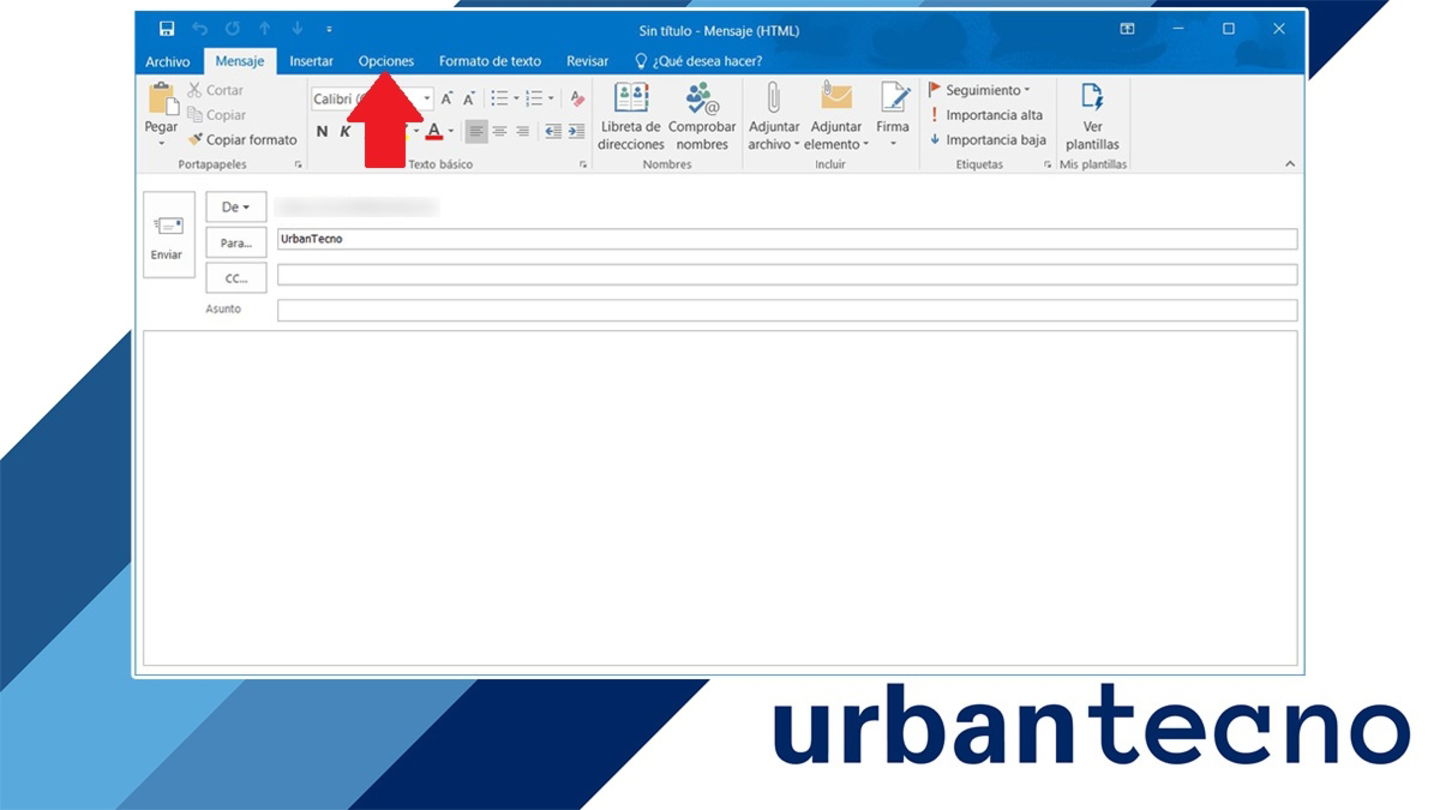Click the Pegar clipboard icon
1440x810 pixels.
tap(161, 99)
